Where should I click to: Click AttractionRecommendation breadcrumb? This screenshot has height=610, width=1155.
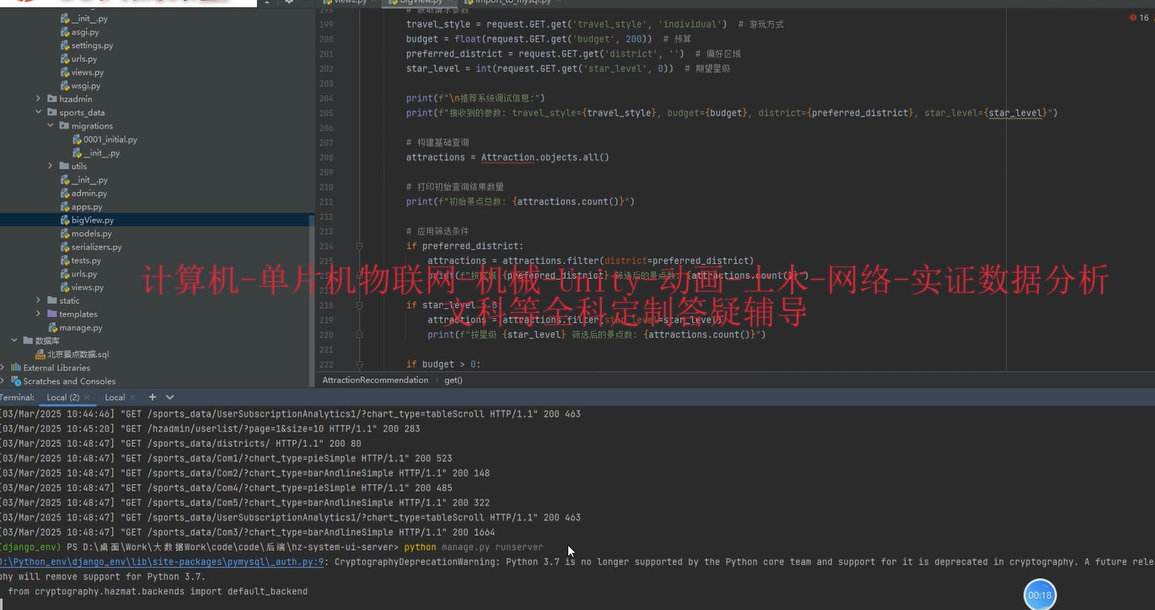pyautogui.click(x=375, y=380)
